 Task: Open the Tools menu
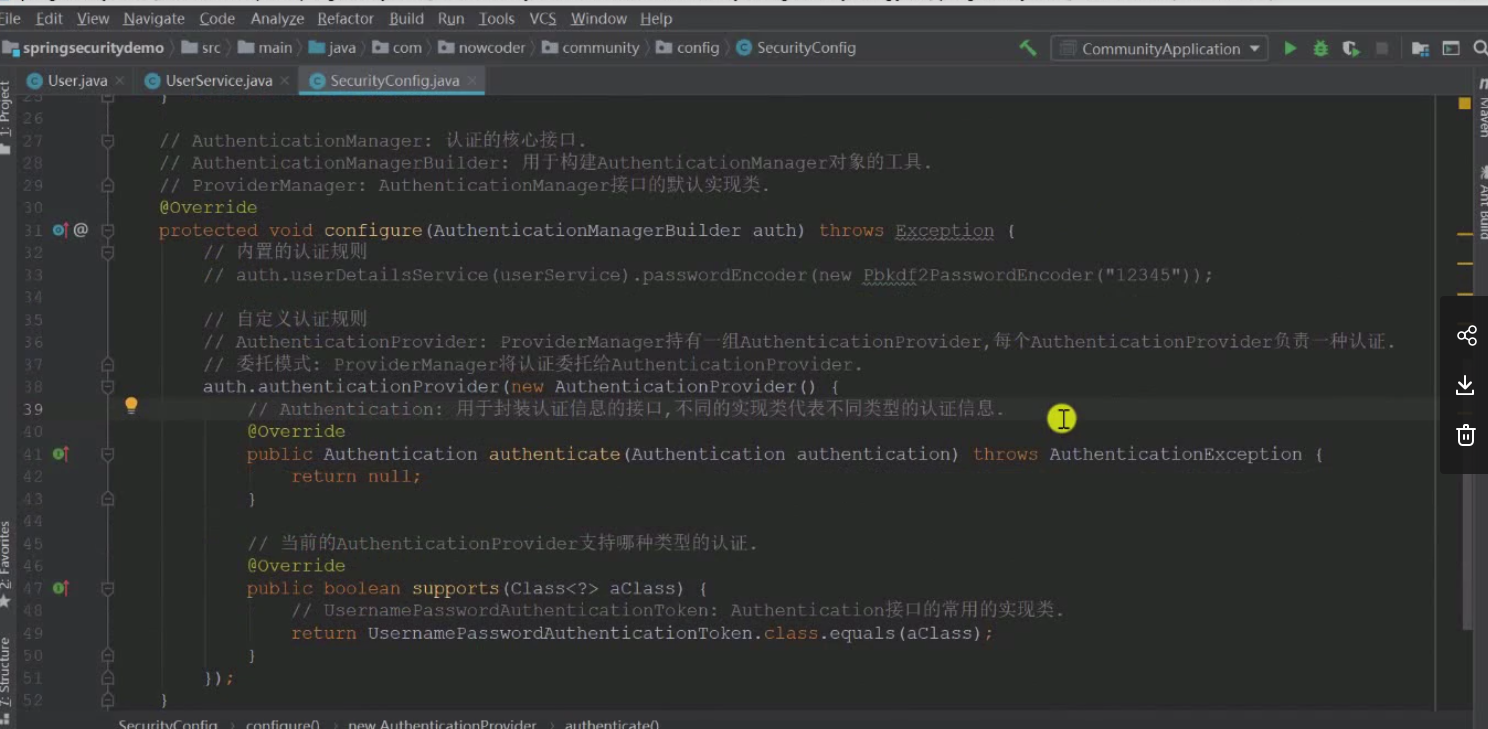497,19
